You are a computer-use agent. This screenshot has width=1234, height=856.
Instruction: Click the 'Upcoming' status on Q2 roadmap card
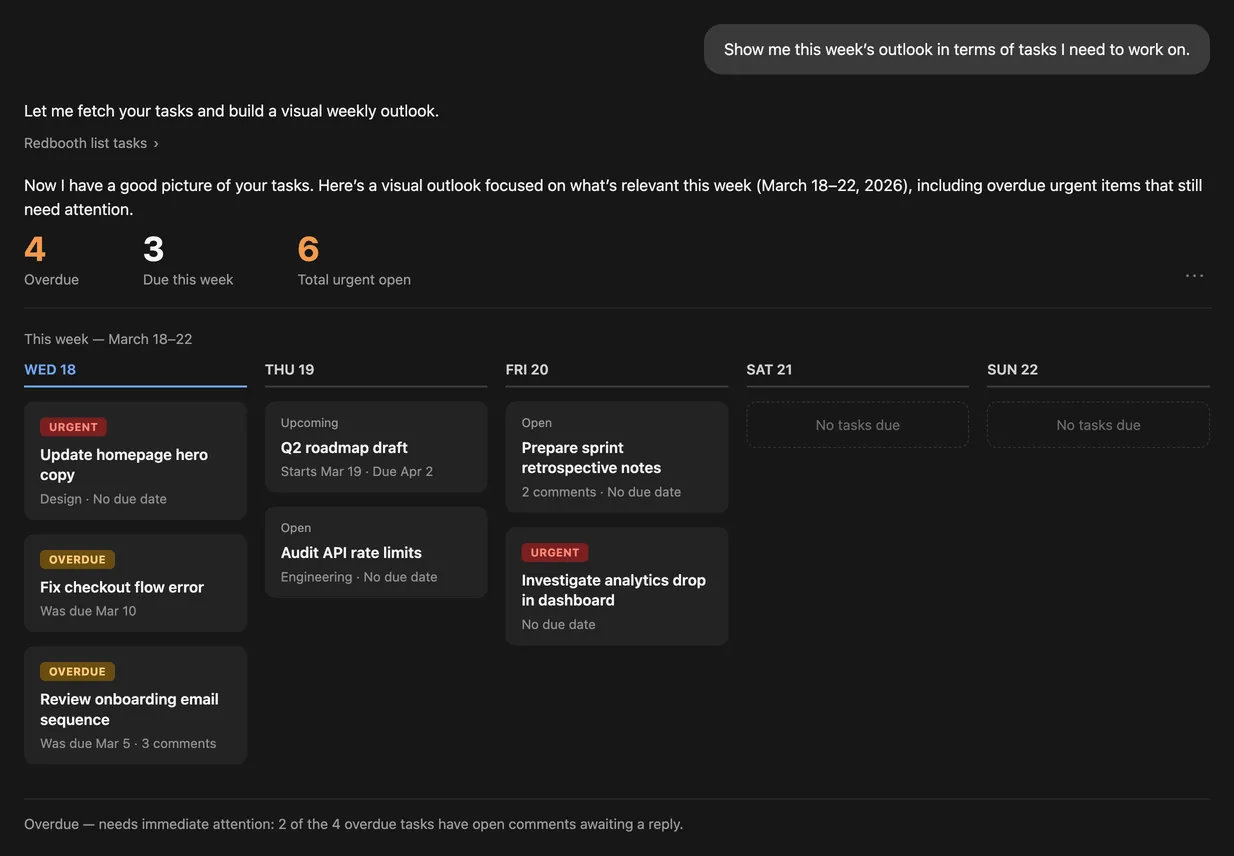pyautogui.click(x=309, y=423)
